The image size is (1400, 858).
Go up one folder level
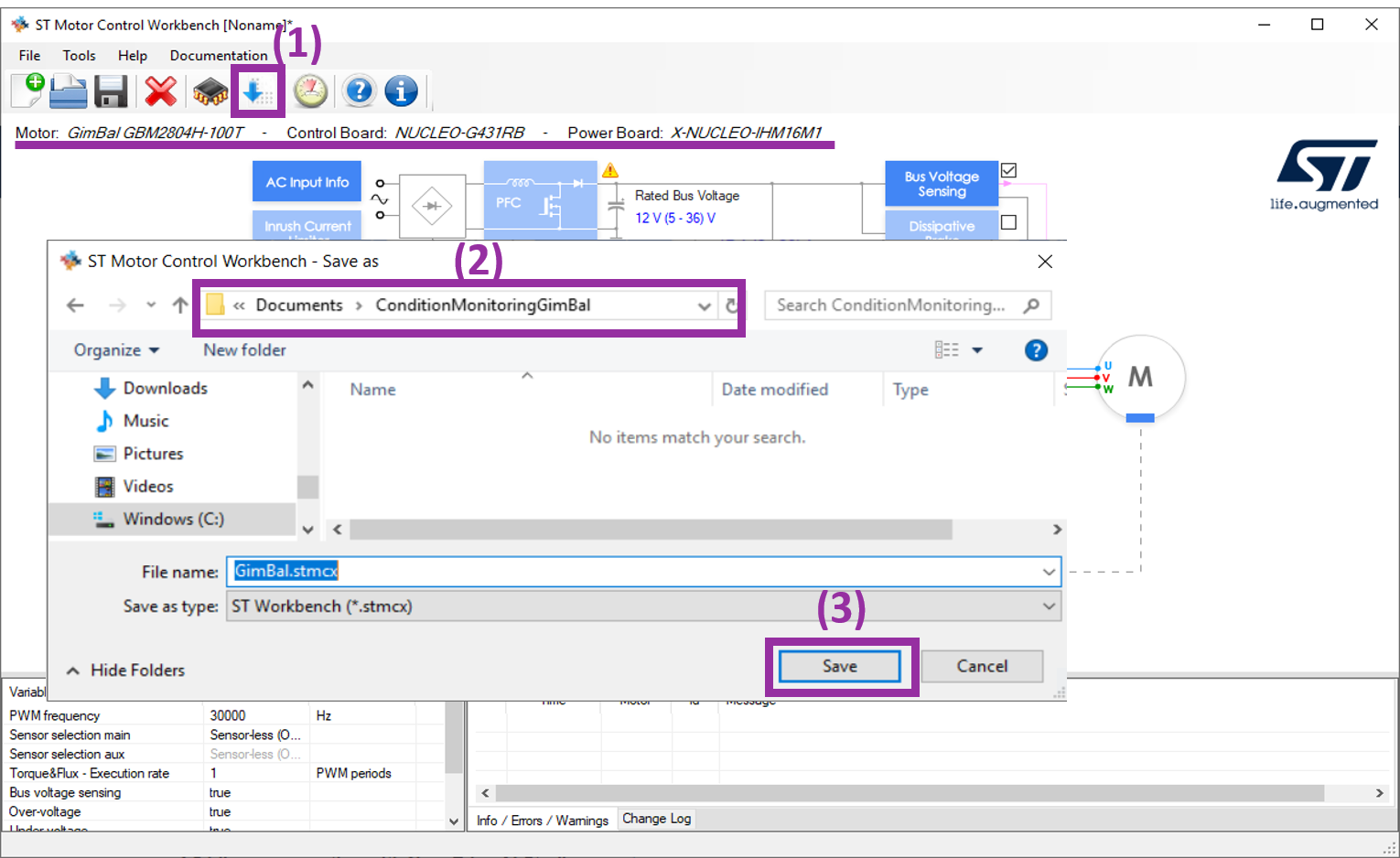click(x=180, y=306)
